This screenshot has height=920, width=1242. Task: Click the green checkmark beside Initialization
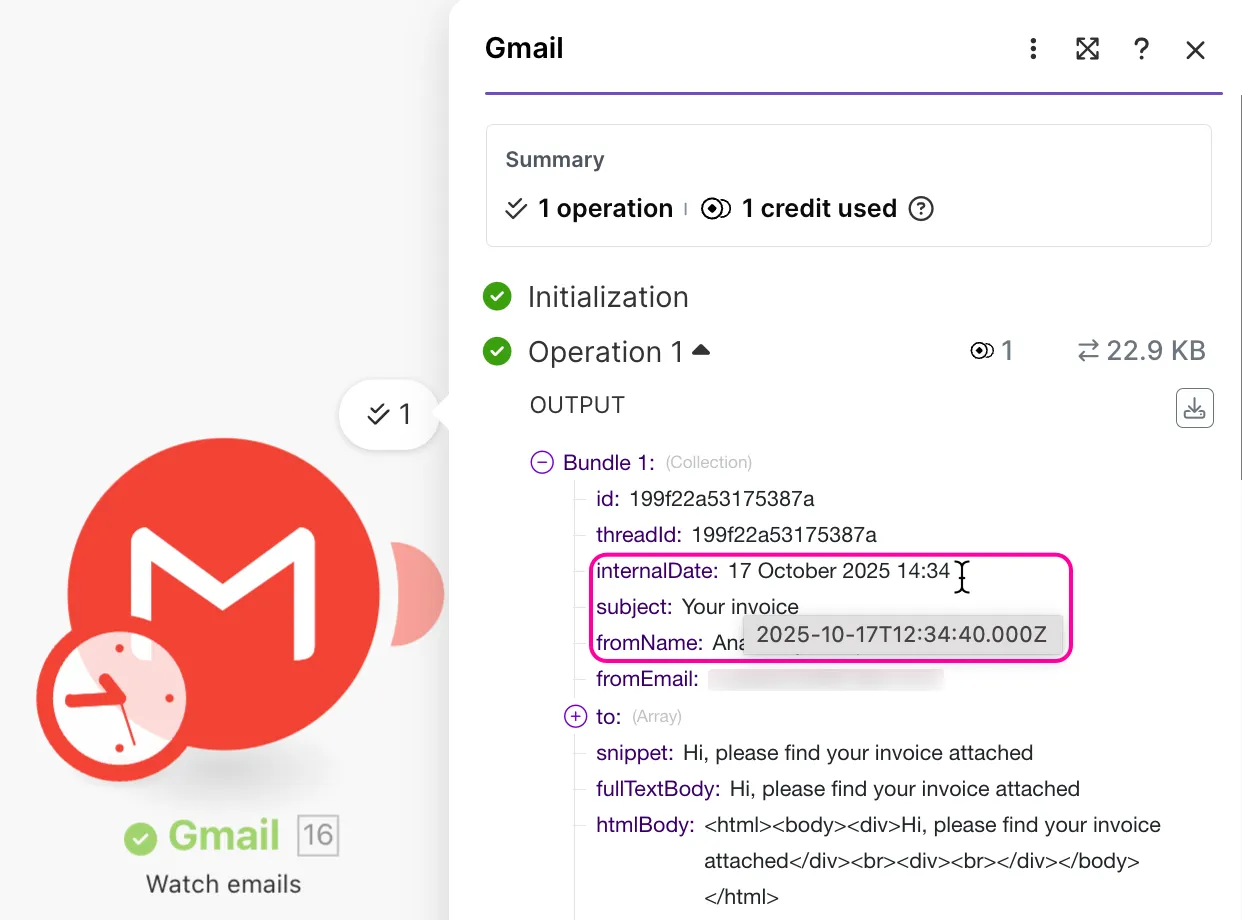(x=497, y=297)
